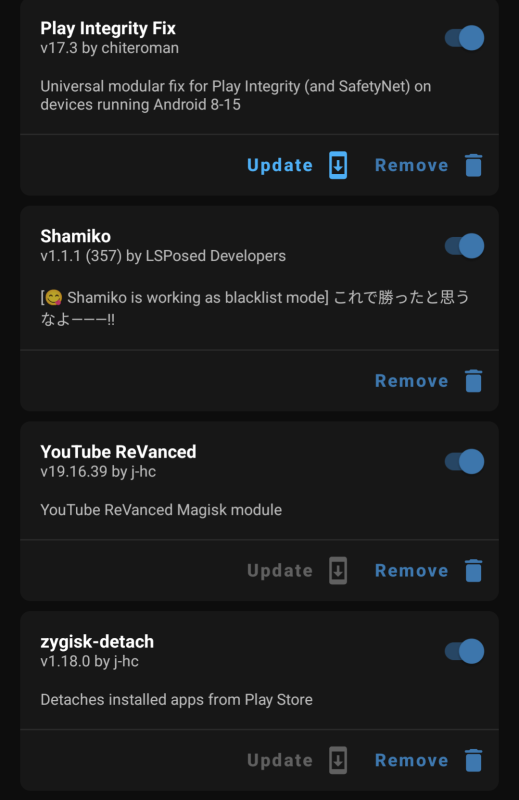The image size is (519, 800).
Task: Disable the Play Integrity Fix module toggle
Action: [464, 38]
